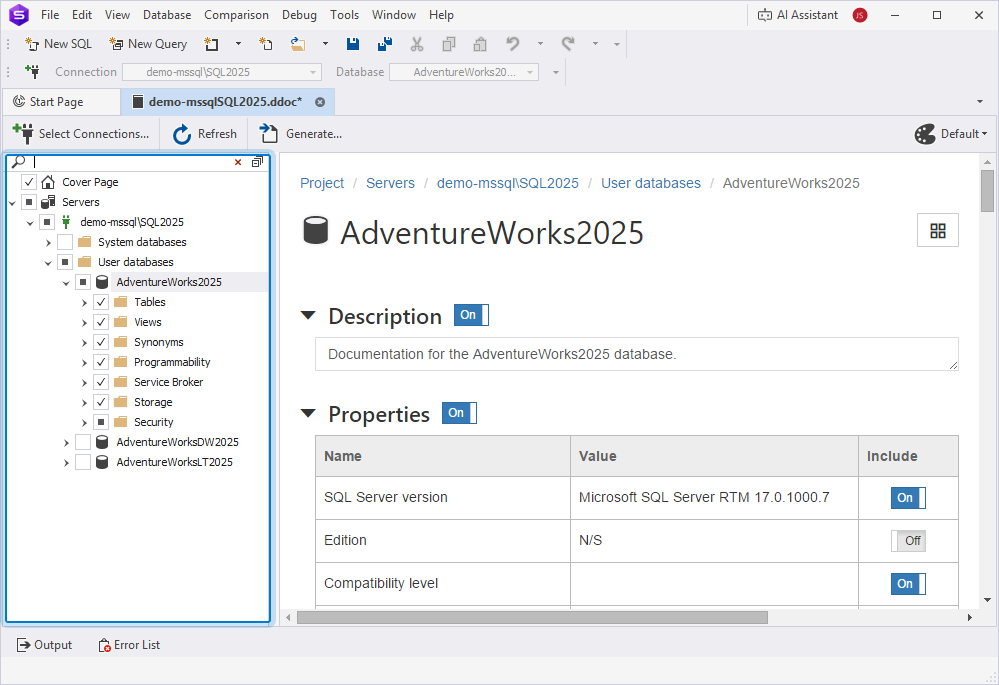
Task: Click the horizontal scrollbar thumb
Action: pos(532,617)
